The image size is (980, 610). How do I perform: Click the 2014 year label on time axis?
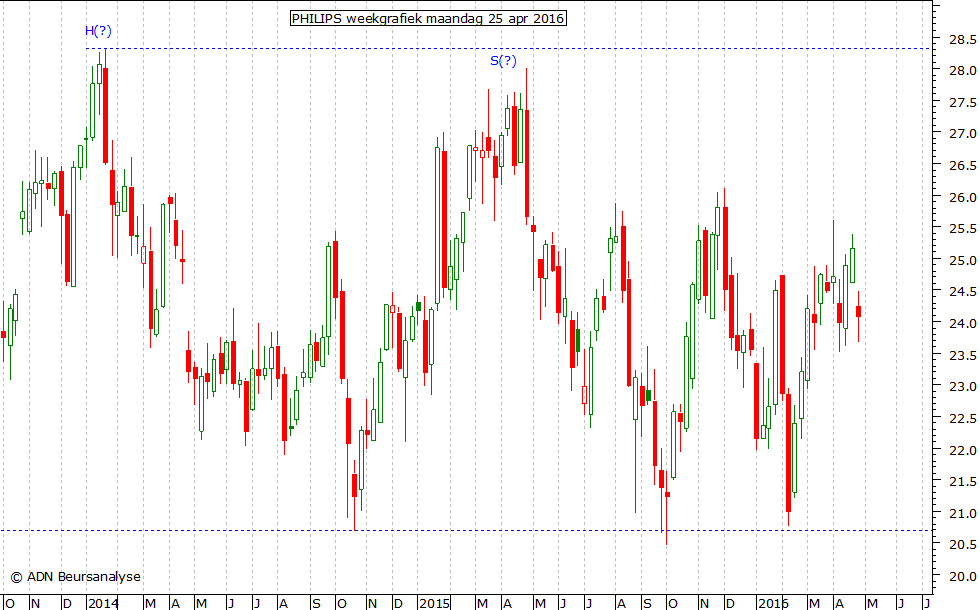point(103,603)
